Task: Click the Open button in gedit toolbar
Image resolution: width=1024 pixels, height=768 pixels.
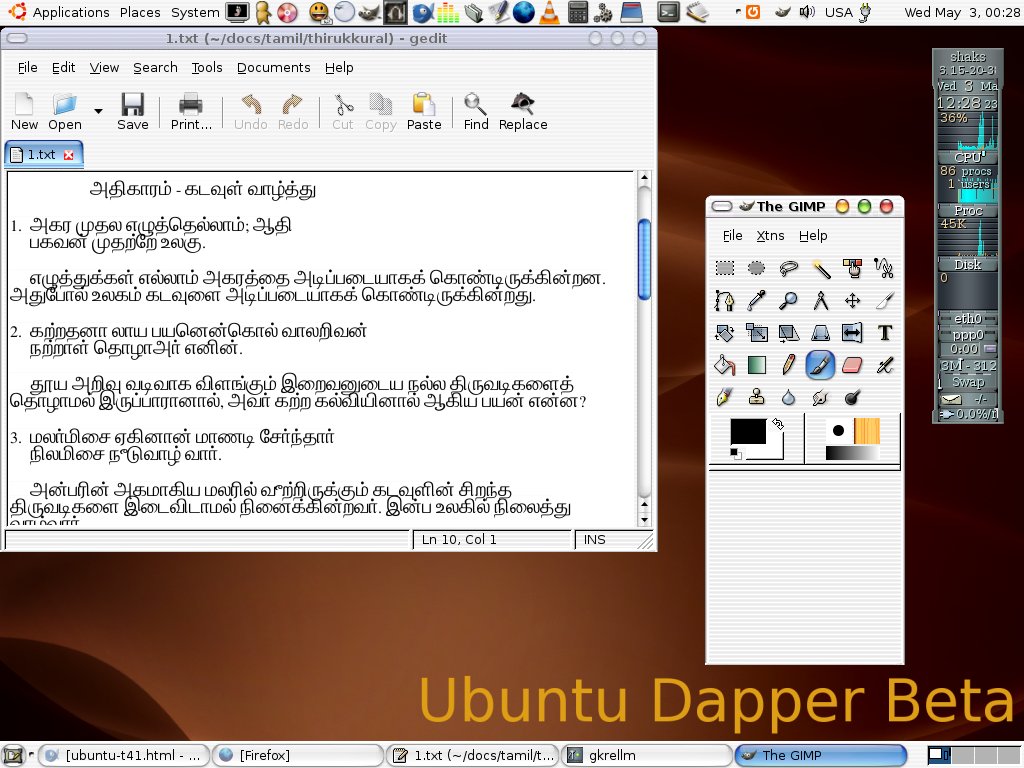Action: 65,112
